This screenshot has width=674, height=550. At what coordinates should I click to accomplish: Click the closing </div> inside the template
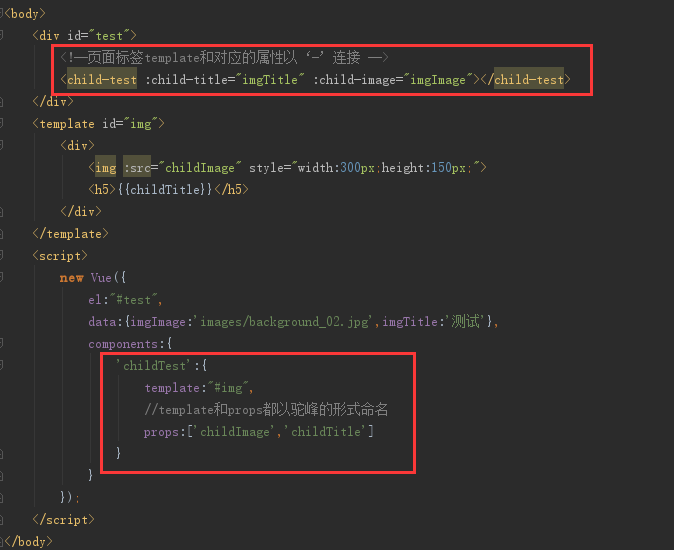(x=81, y=211)
